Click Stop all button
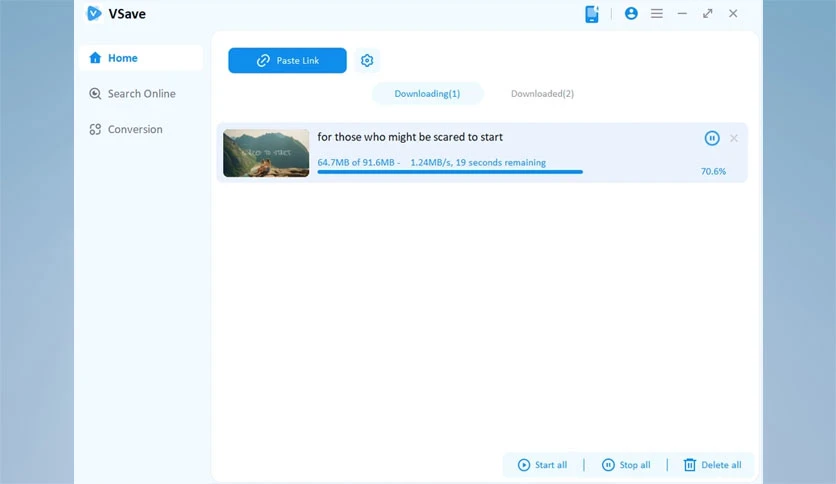 pos(626,465)
